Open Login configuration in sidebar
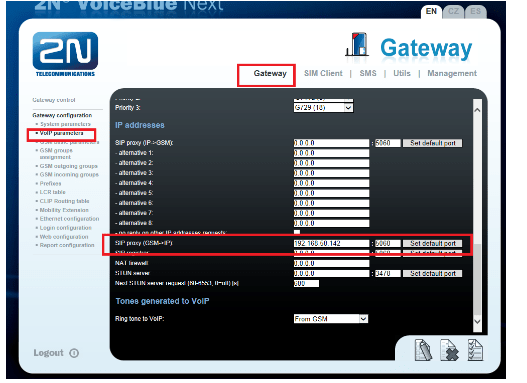 tap(66, 228)
